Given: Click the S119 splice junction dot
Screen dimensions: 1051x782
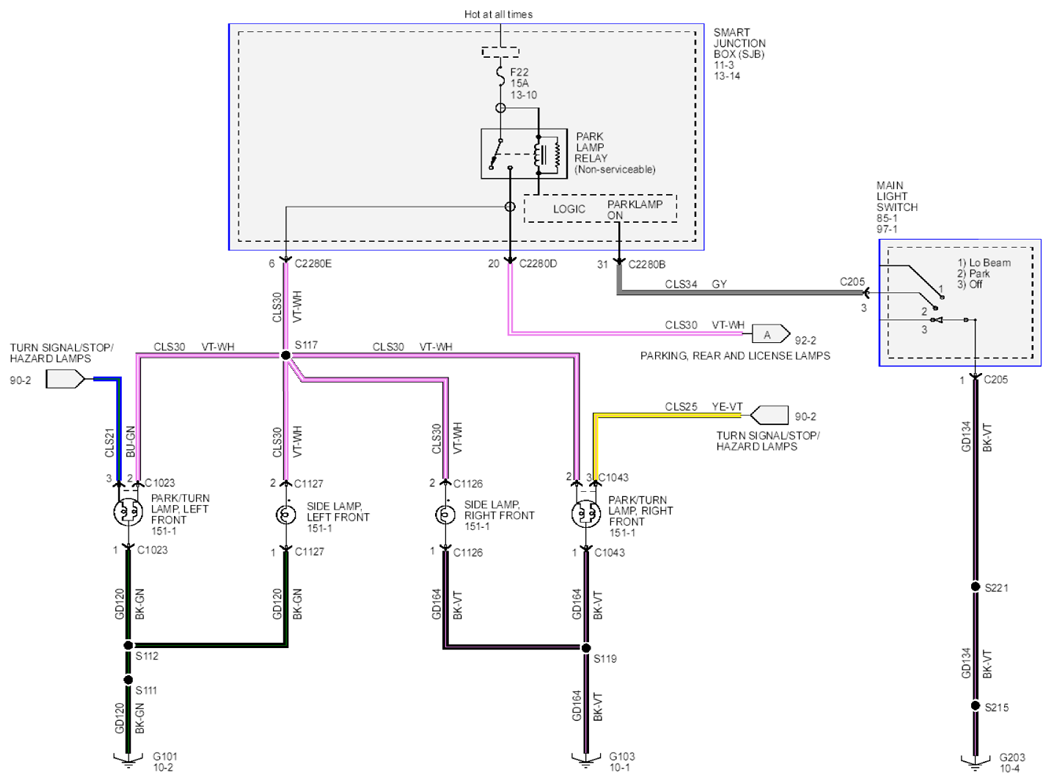Looking at the screenshot, I should click(586, 648).
